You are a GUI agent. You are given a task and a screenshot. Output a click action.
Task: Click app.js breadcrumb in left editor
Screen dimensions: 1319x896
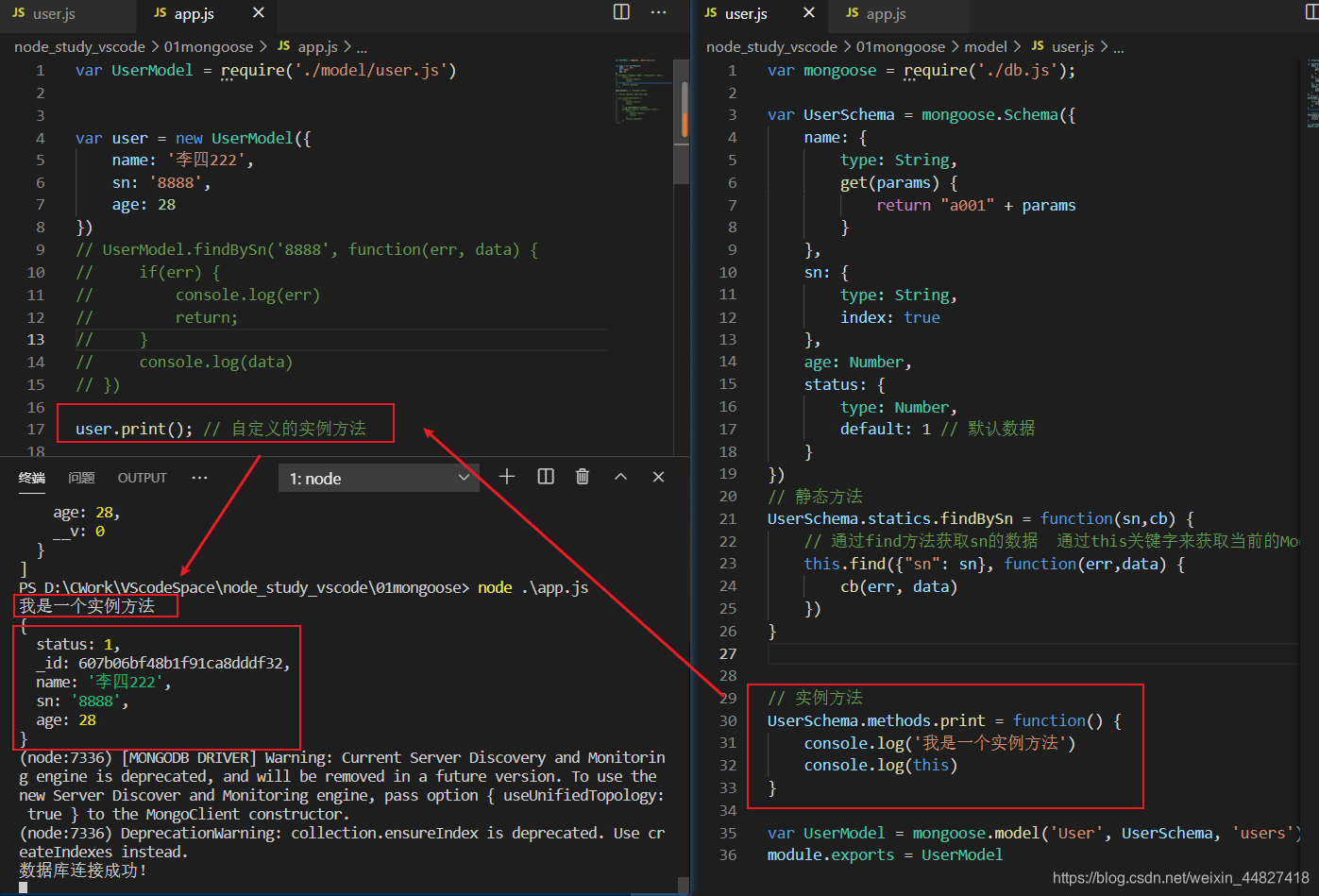(x=317, y=46)
